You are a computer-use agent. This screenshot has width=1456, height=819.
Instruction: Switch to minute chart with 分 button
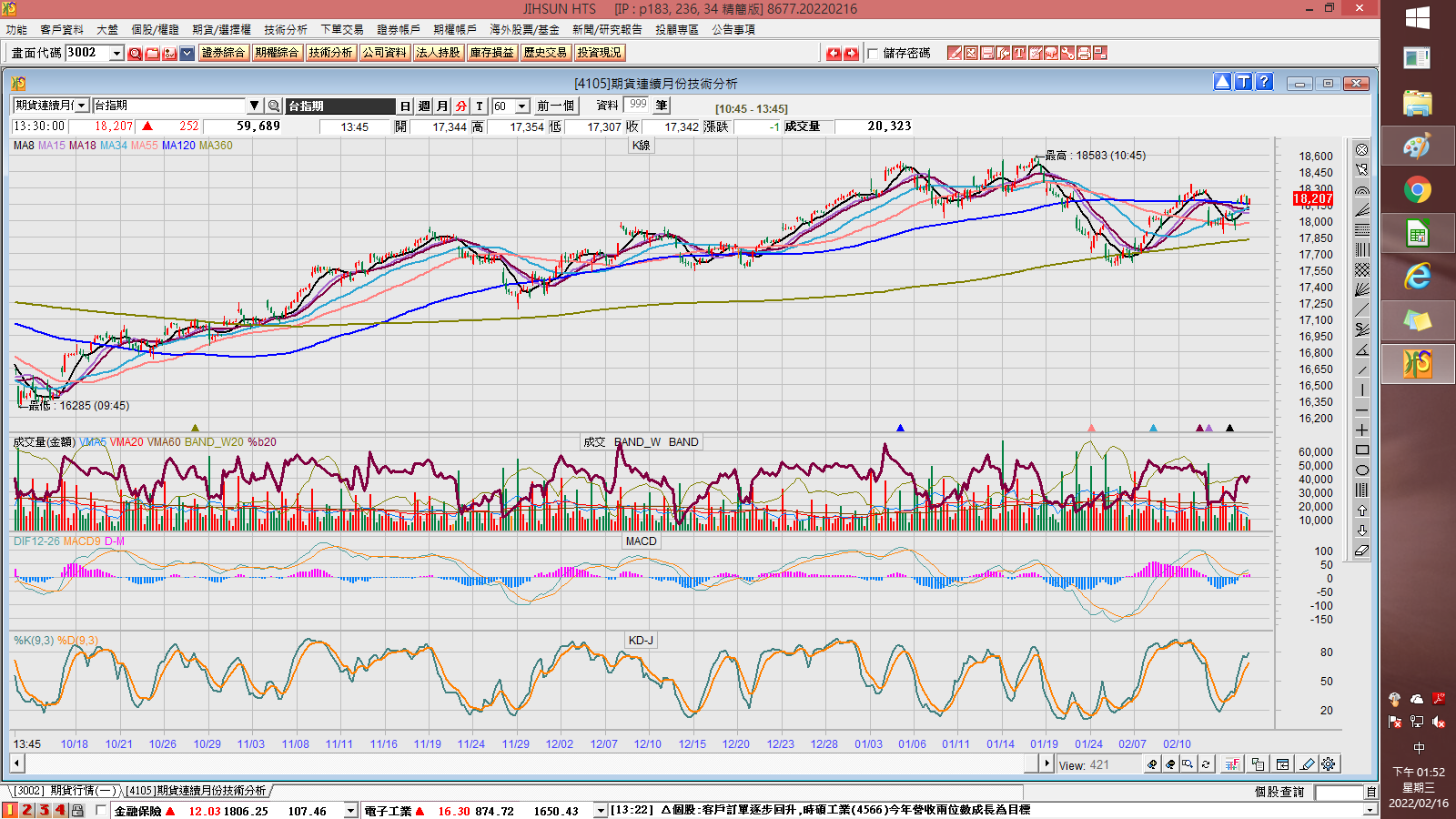point(461,106)
